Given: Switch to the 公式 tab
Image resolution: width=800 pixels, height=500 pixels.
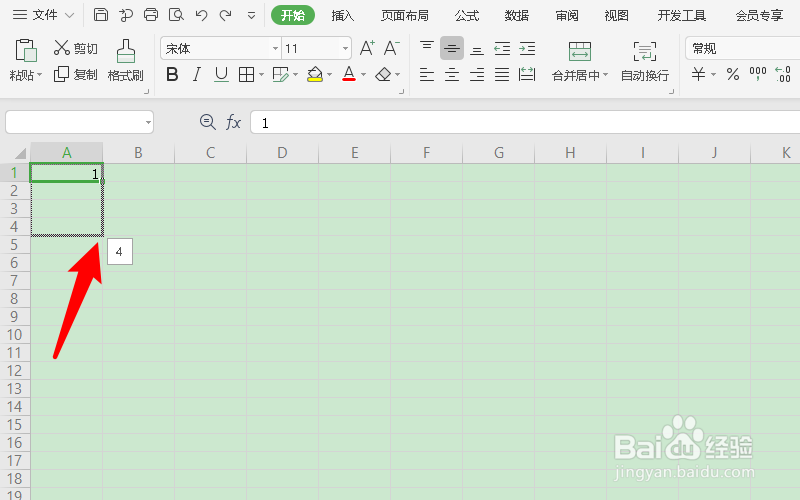Looking at the screenshot, I should [x=467, y=15].
